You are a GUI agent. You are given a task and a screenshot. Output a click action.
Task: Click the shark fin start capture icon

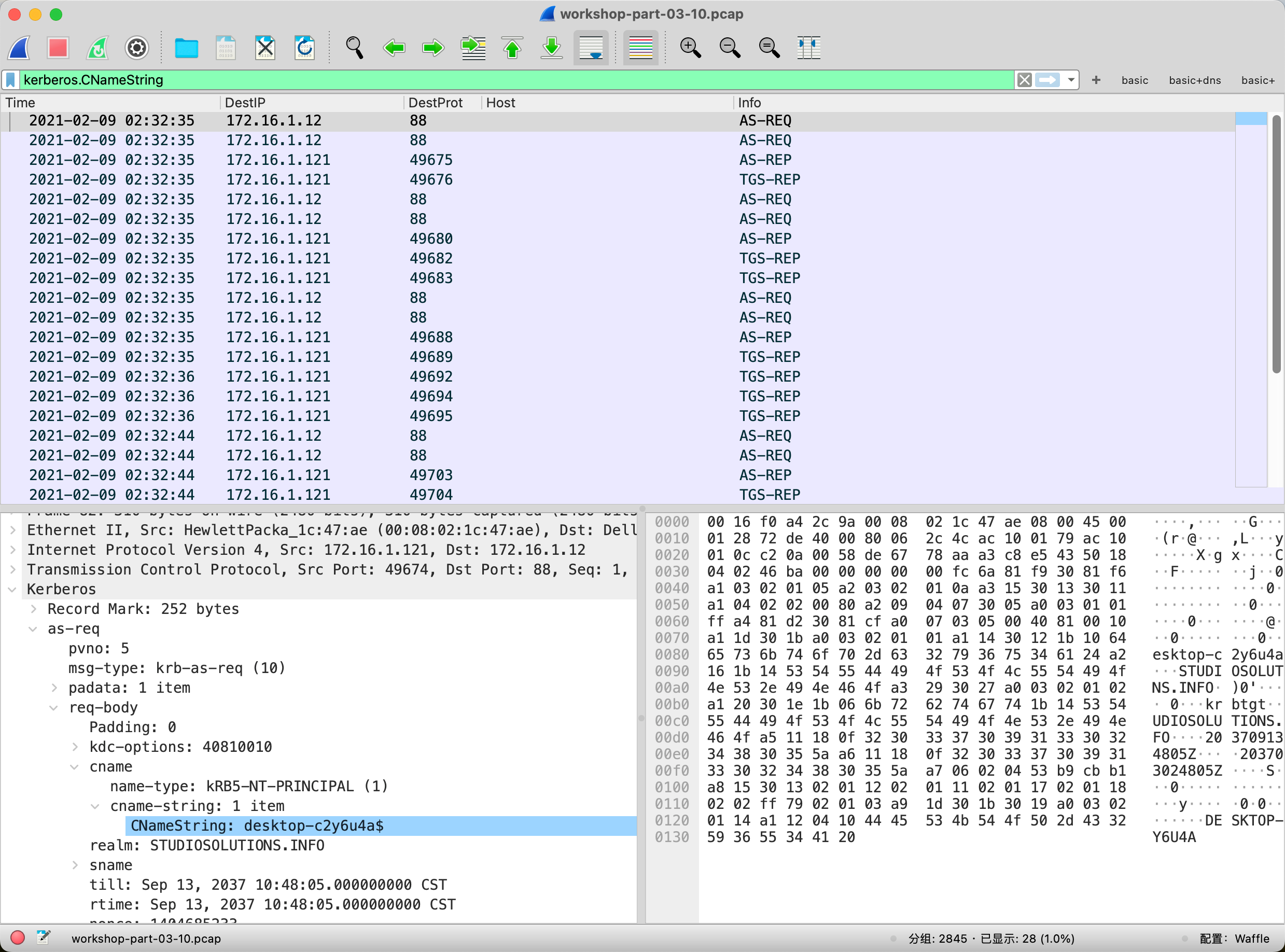click(x=20, y=48)
